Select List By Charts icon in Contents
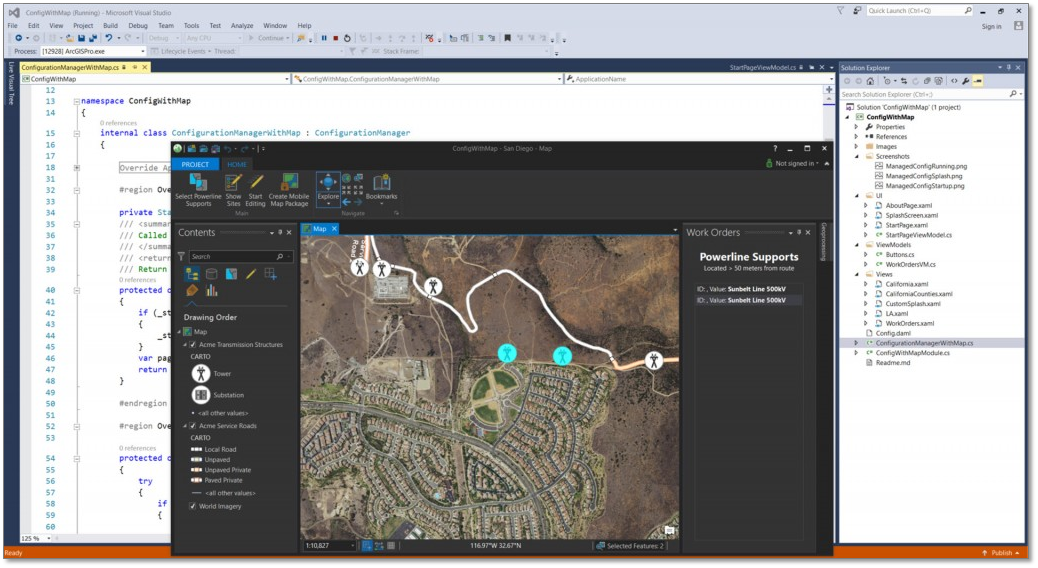1038x568 pixels. tap(212, 291)
